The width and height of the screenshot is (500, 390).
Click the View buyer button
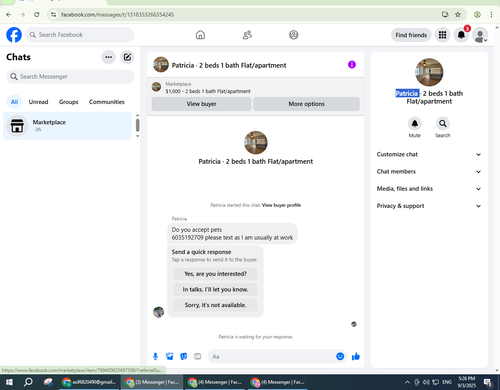click(x=201, y=104)
